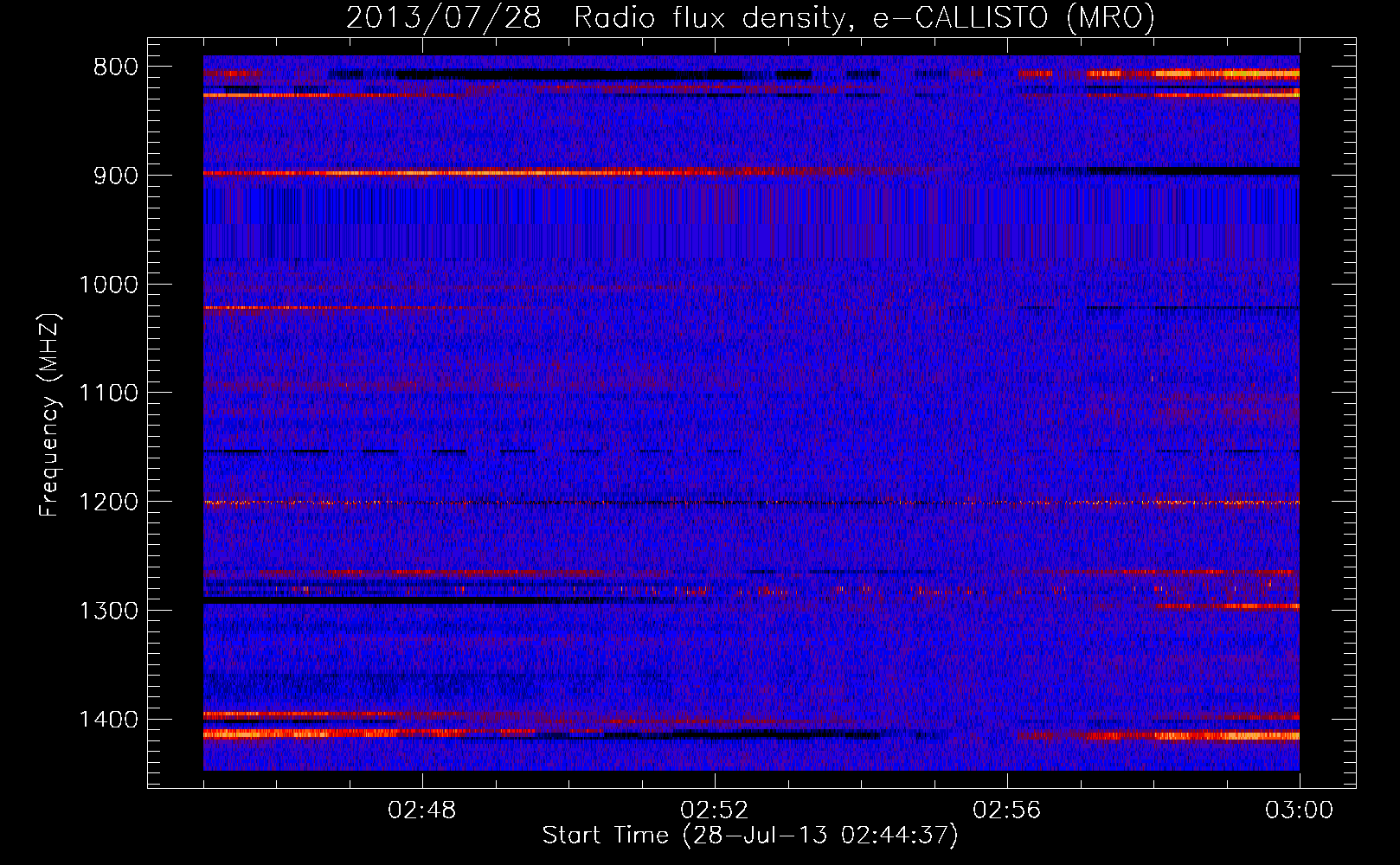Click the 03:00 time tick label
This screenshot has width=1400, height=865.
click(1300, 811)
